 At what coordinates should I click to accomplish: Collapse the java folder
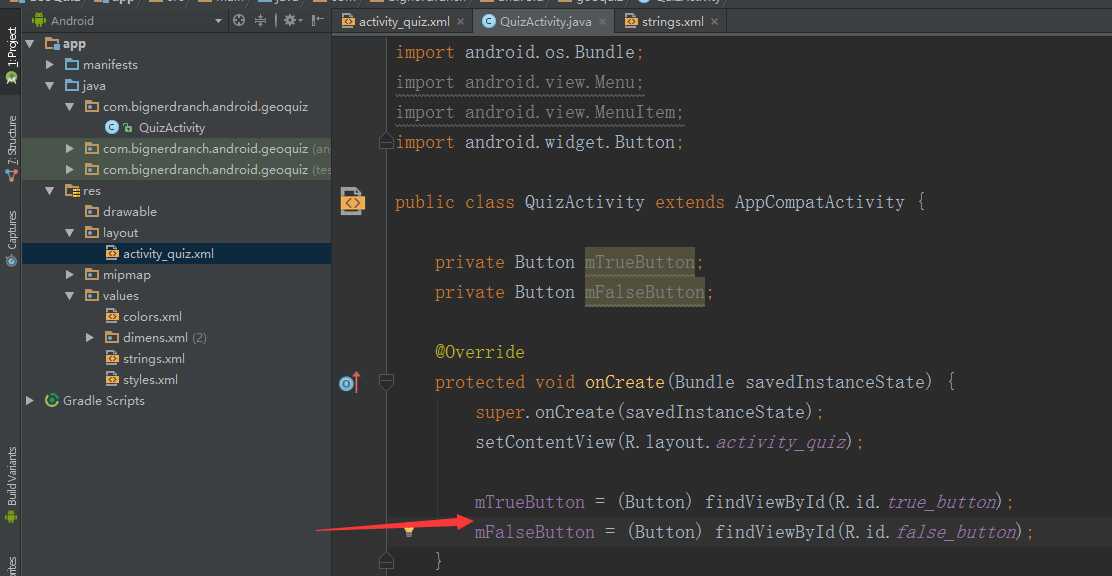click(x=50, y=86)
